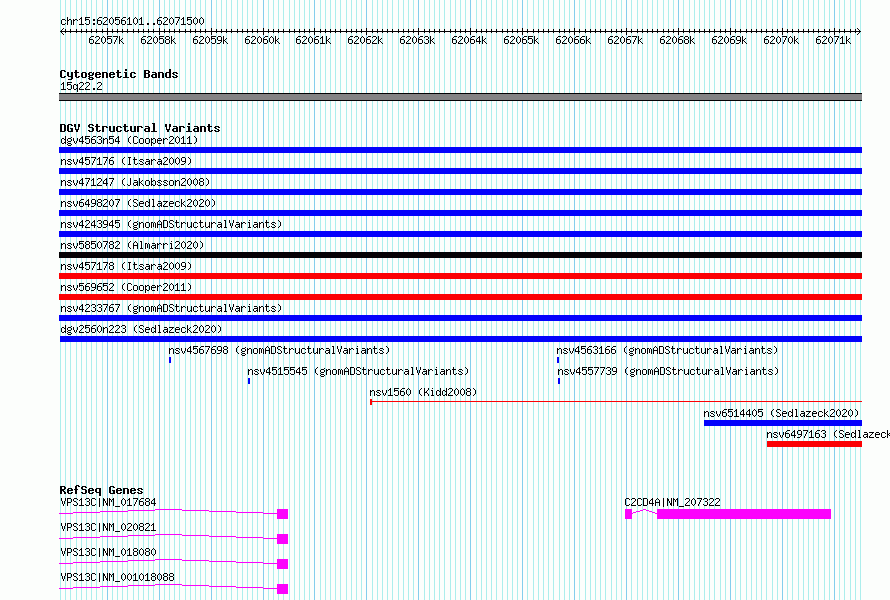Select the gray 15q22.2 cytogenetic band bar
890x600 pixels.
(460, 97)
